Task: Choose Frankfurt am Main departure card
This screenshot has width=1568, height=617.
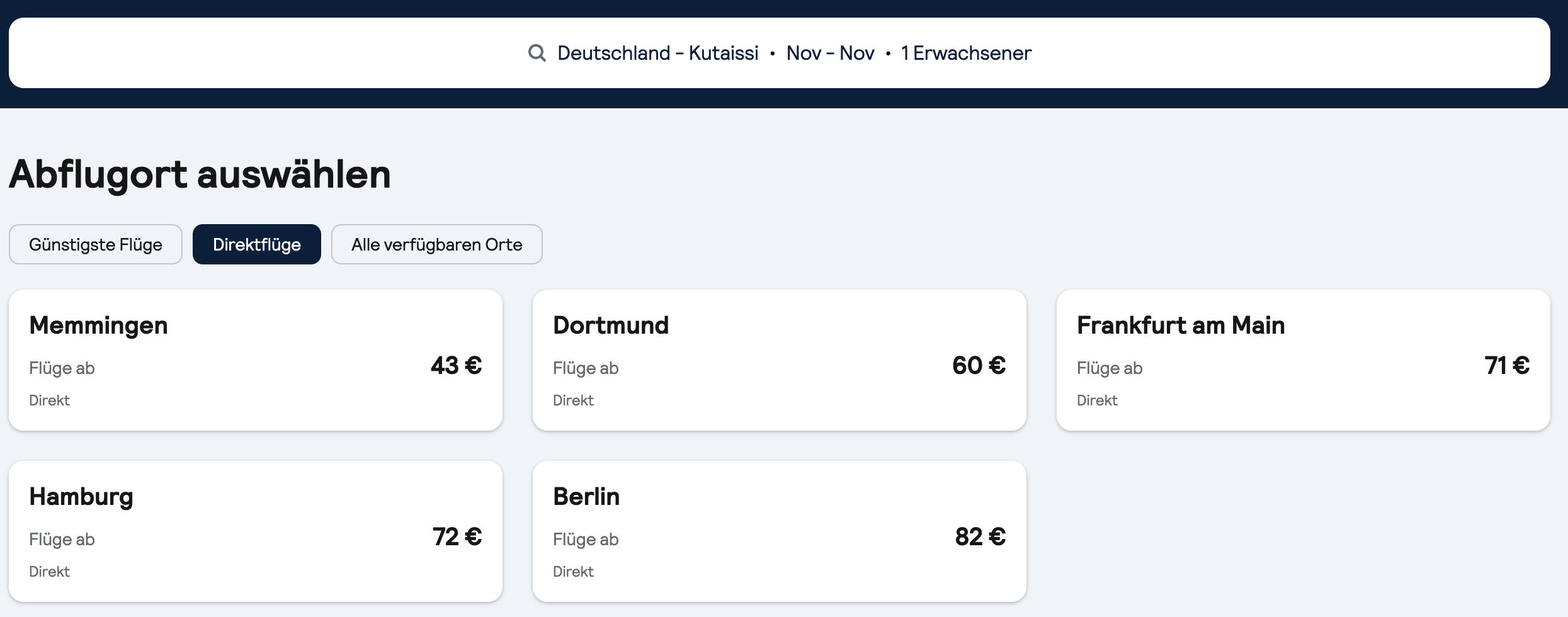Action: click(1304, 360)
